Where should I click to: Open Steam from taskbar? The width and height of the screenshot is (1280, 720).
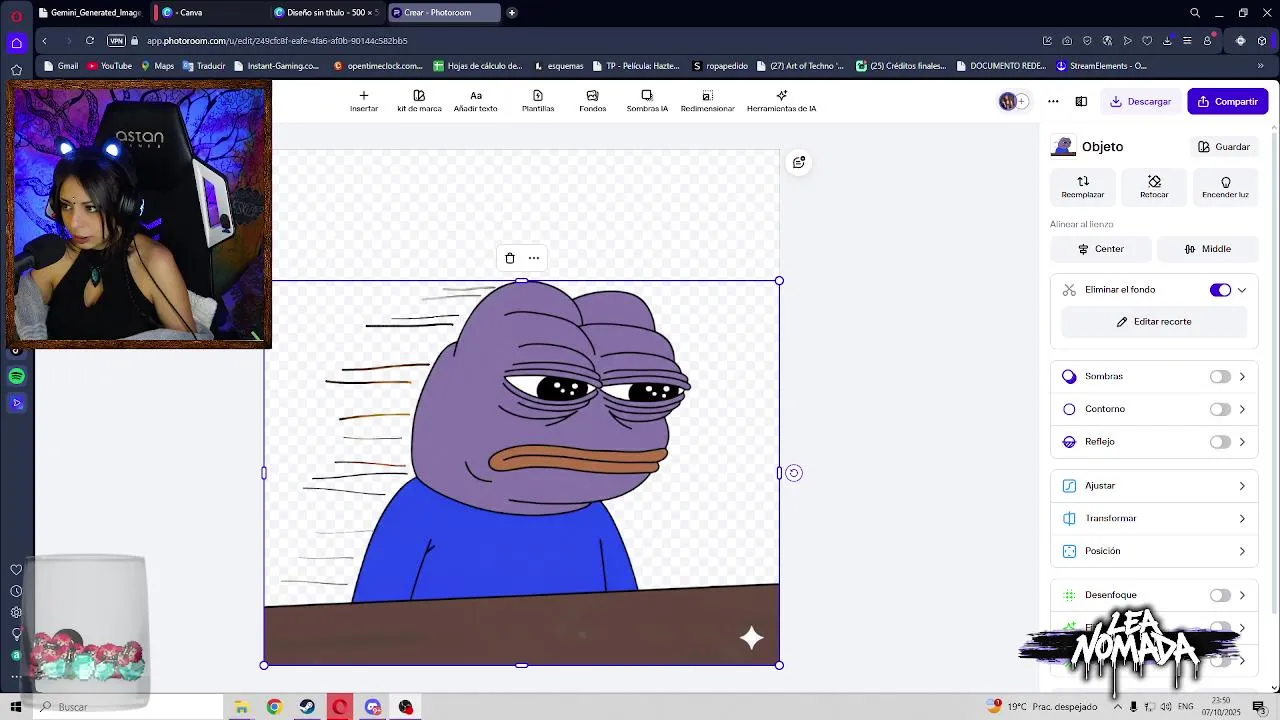[x=307, y=707]
